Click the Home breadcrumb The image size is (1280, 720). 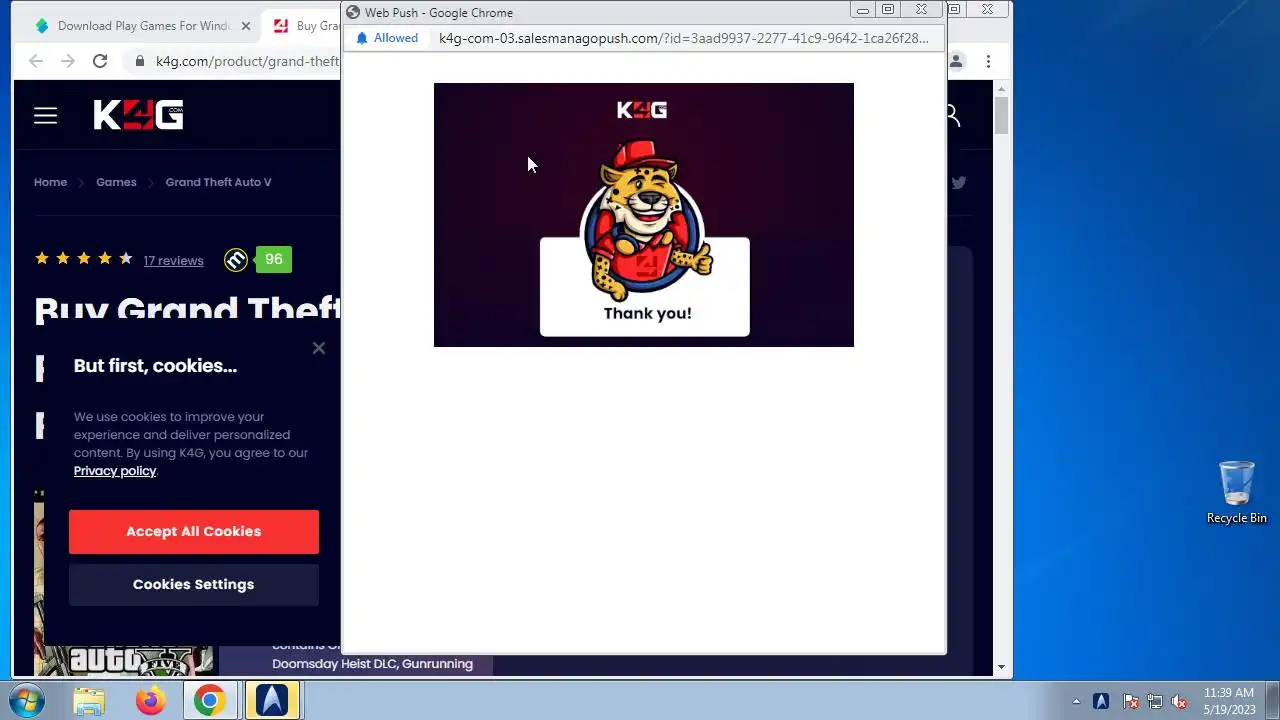click(x=50, y=182)
